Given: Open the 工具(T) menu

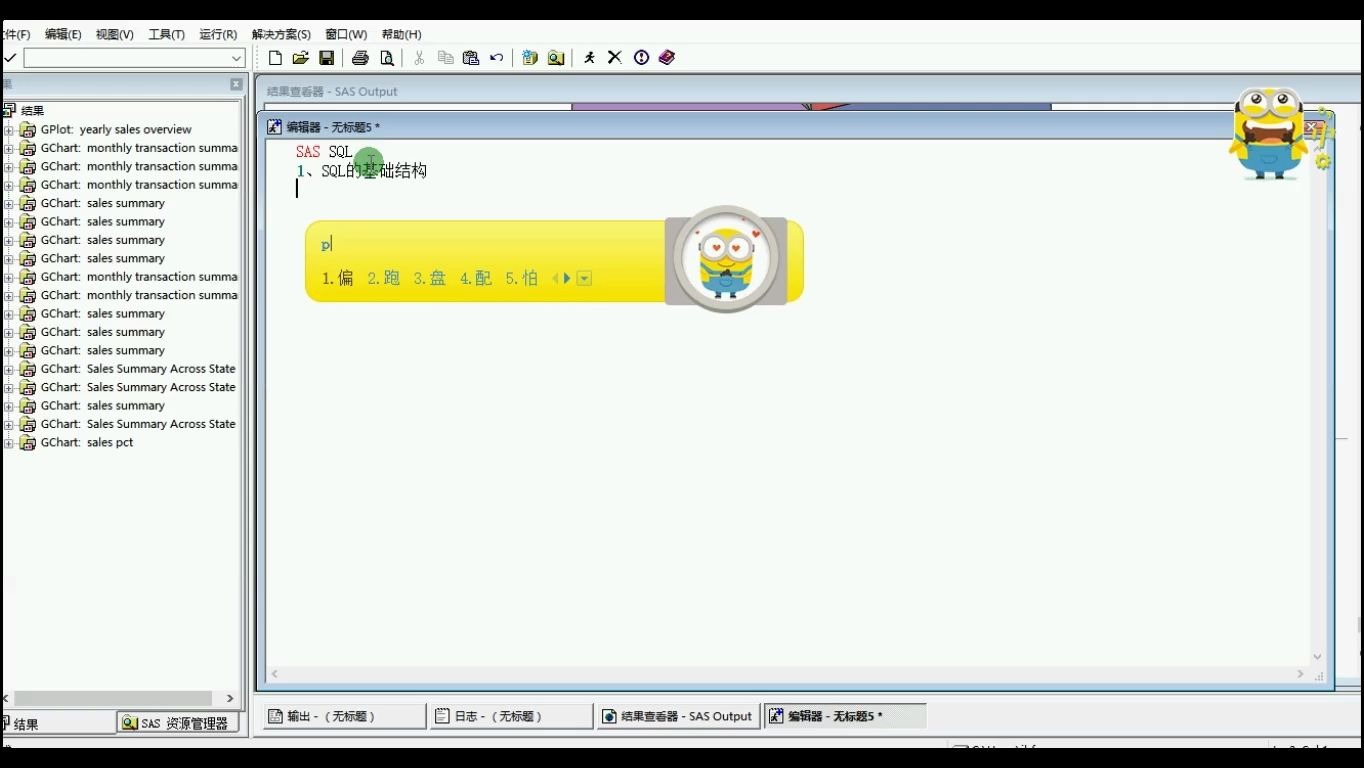Looking at the screenshot, I should pos(166,33).
